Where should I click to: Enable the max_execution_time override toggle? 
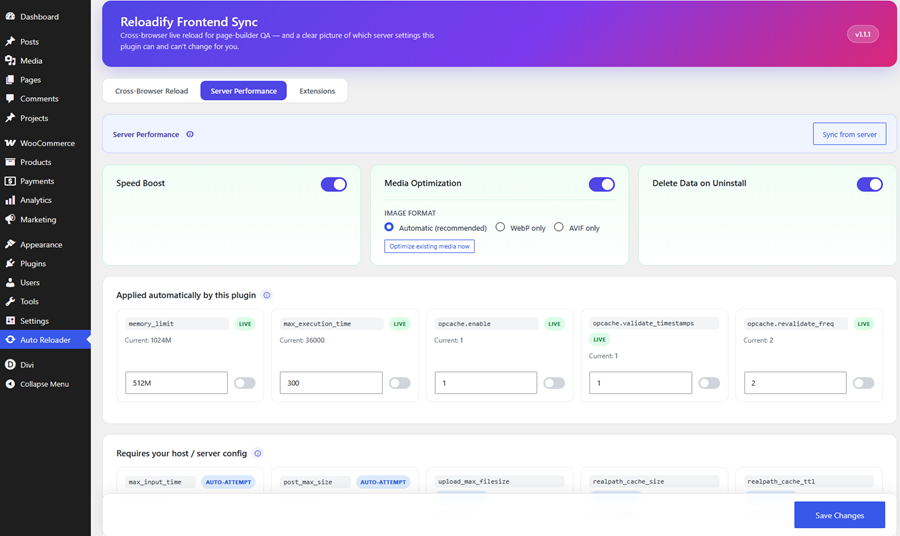(x=399, y=383)
